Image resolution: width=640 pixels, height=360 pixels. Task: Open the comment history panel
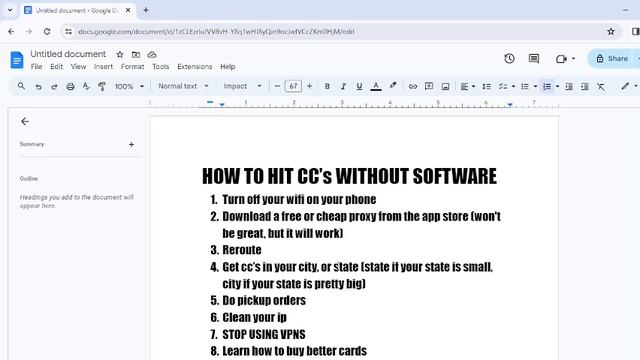533,58
